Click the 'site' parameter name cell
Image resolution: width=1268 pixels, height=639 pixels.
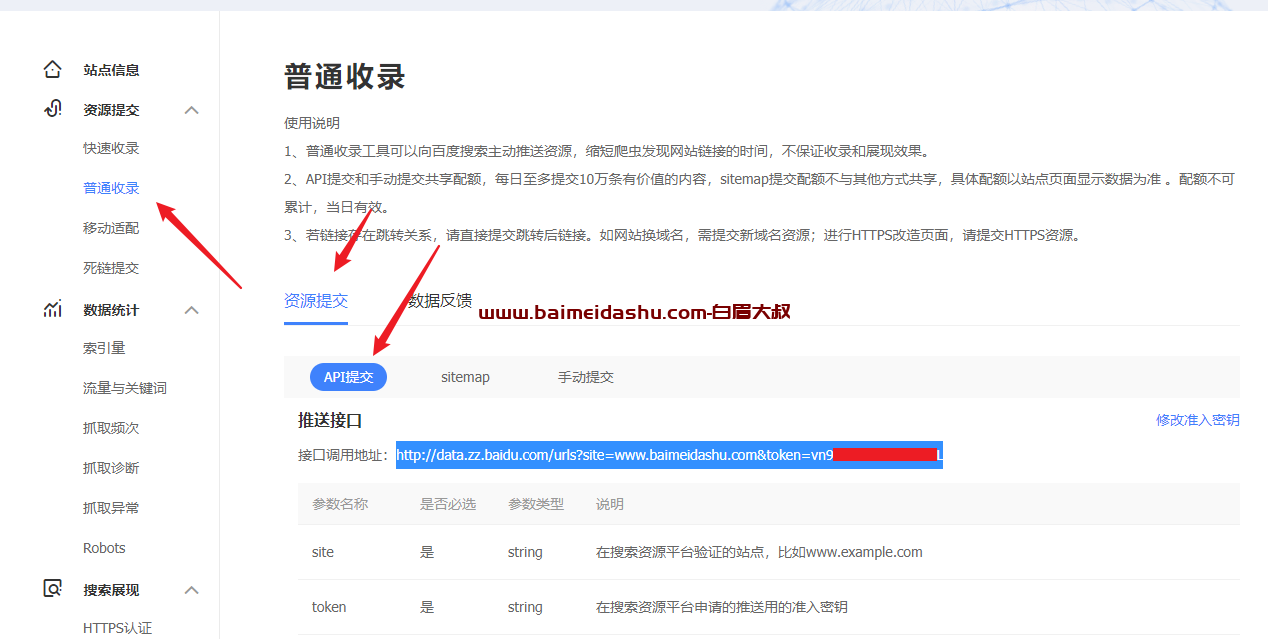(323, 552)
